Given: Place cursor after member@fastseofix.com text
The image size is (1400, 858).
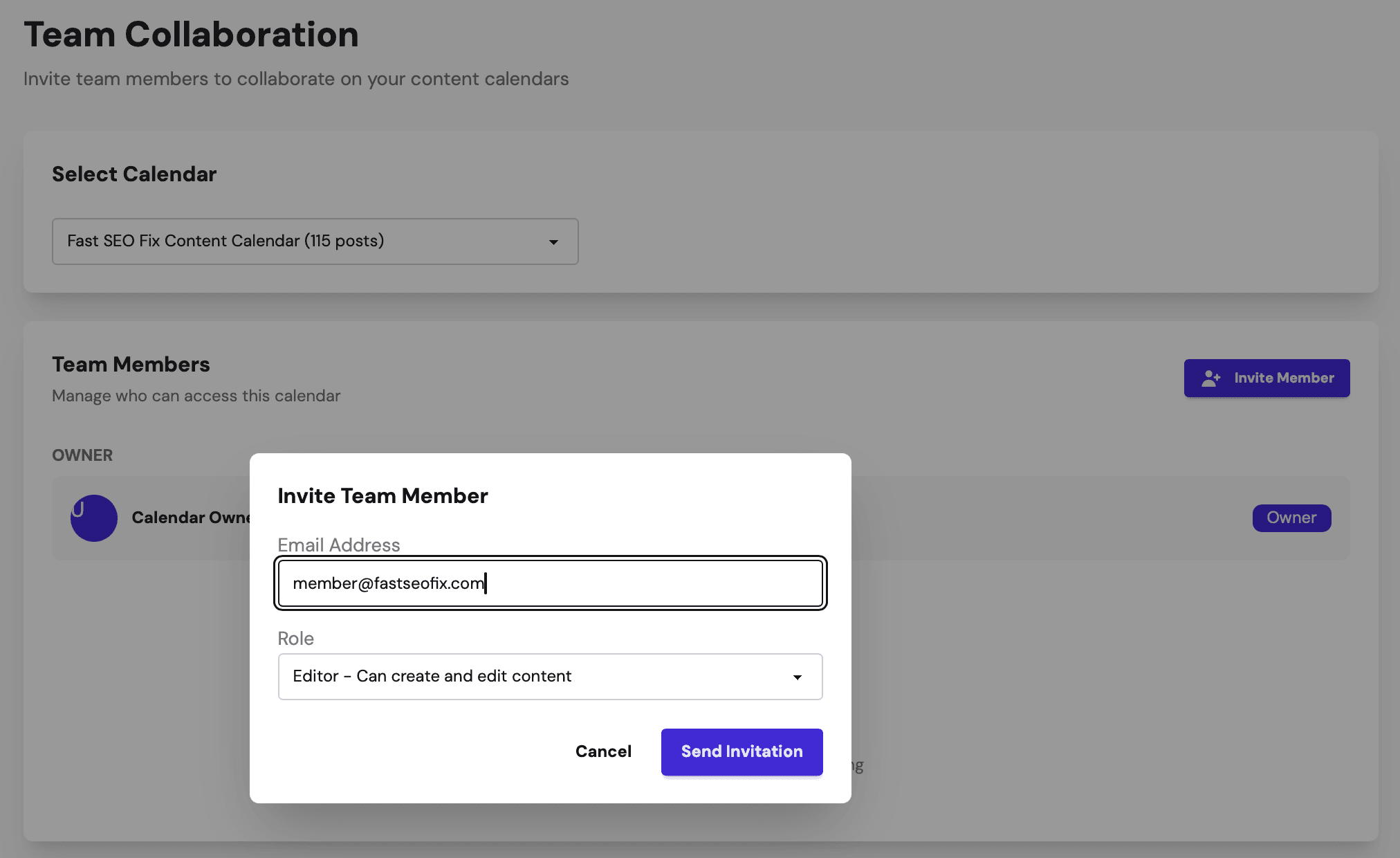Looking at the screenshot, I should pos(486,583).
